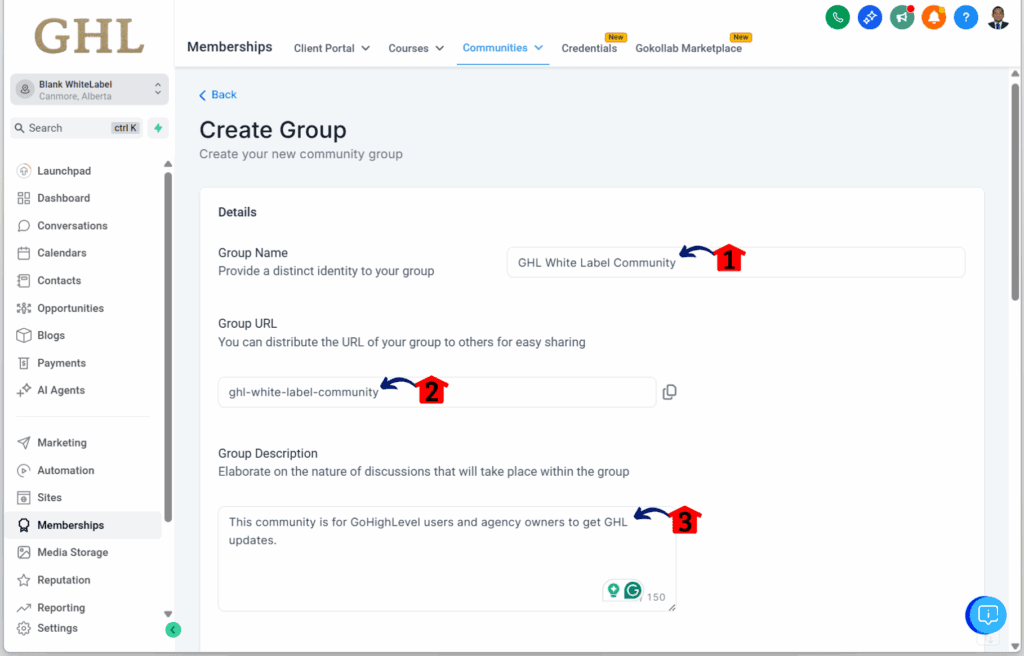Open the Credentials tab
1024x656 pixels.
tap(589, 48)
